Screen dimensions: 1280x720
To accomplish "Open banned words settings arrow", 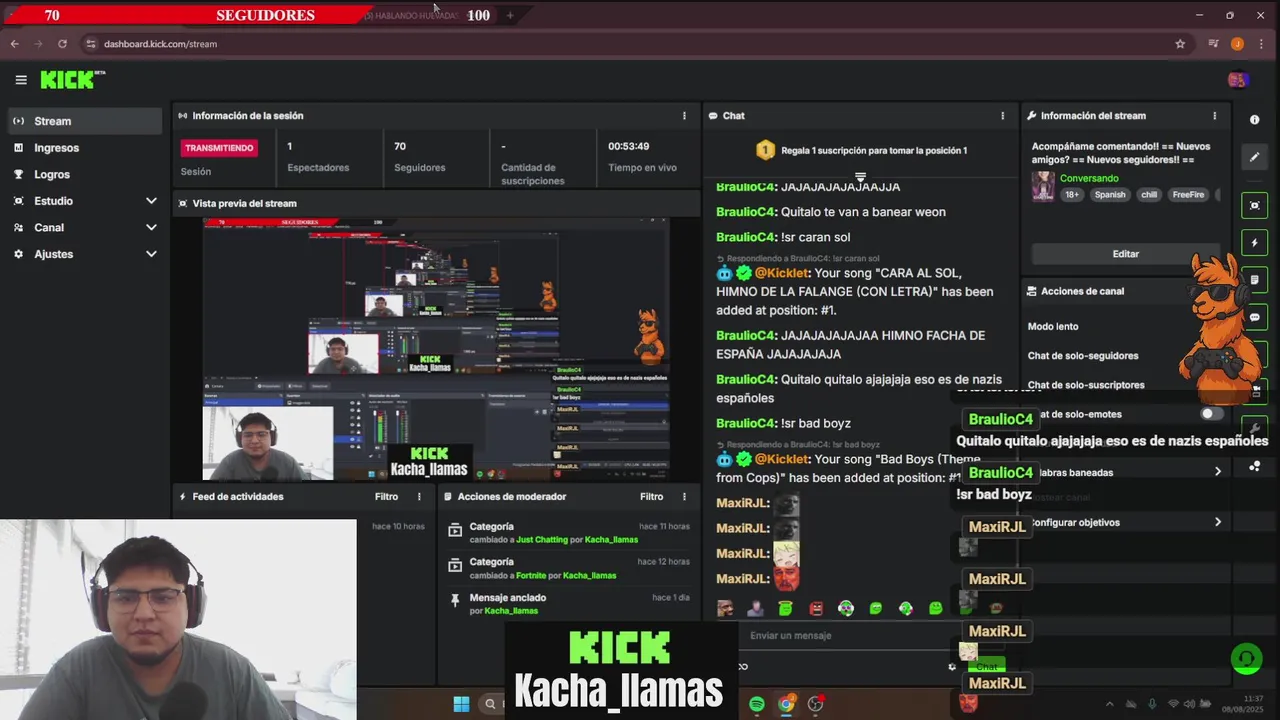I will (1217, 472).
